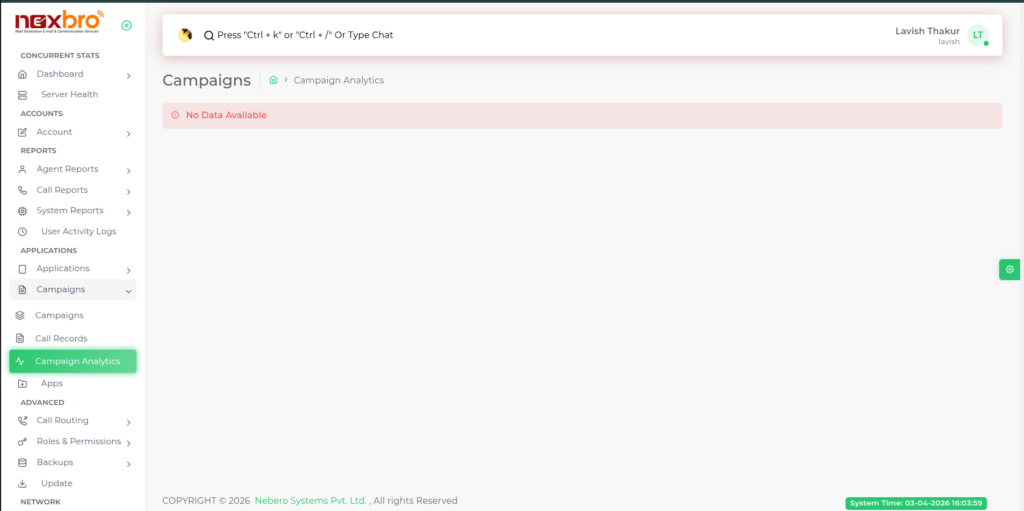Click the theme toggle icon in search bar
1024x511 pixels.
[x=185, y=35]
